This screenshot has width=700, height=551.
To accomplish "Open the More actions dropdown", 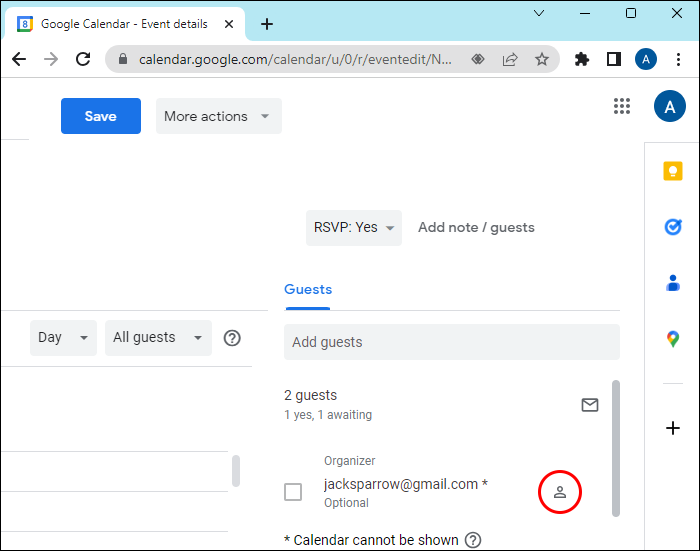I will tap(218, 116).
